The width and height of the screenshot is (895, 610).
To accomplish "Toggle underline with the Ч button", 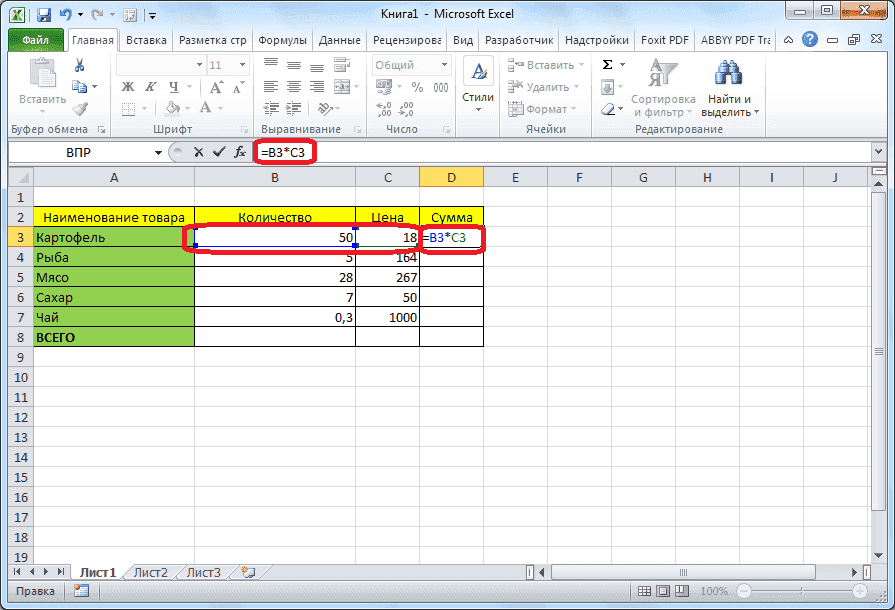I will point(172,86).
